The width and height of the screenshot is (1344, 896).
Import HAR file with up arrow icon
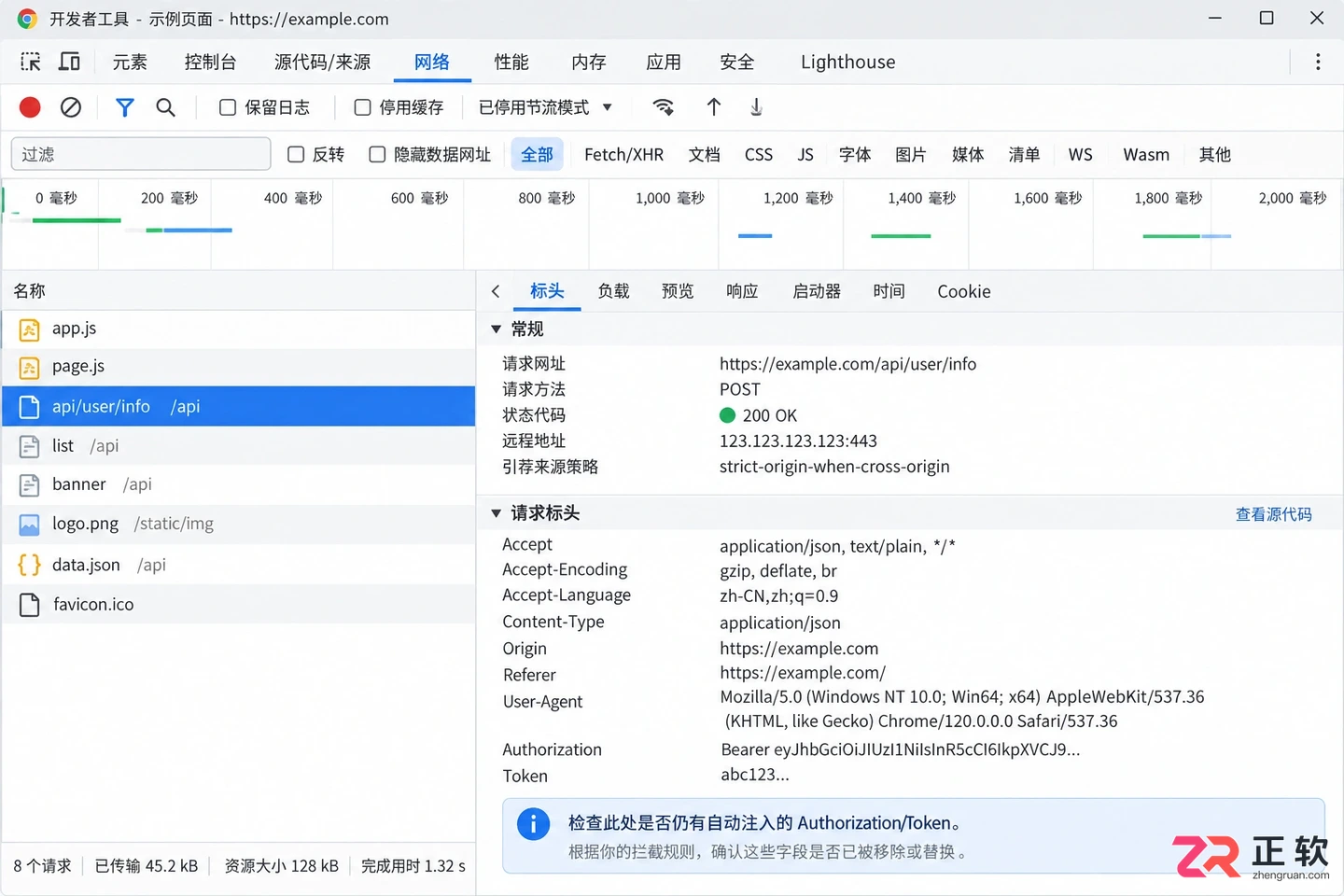click(x=714, y=107)
